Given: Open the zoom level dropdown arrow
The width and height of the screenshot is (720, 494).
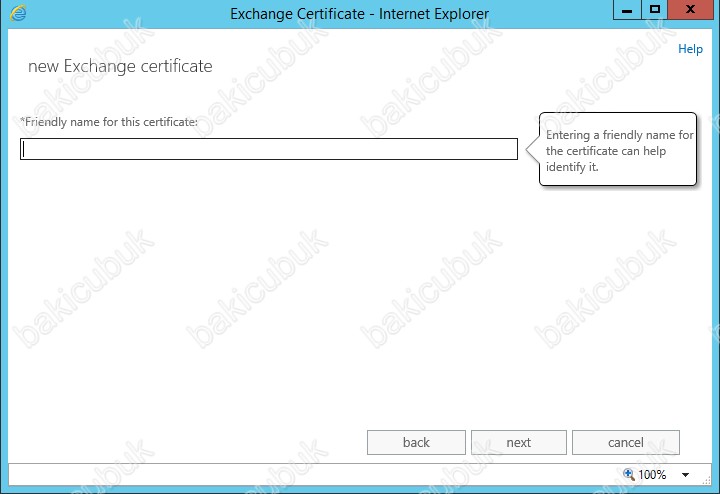Looking at the screenshot, I should pyautogui.click(x=685, y=475).
